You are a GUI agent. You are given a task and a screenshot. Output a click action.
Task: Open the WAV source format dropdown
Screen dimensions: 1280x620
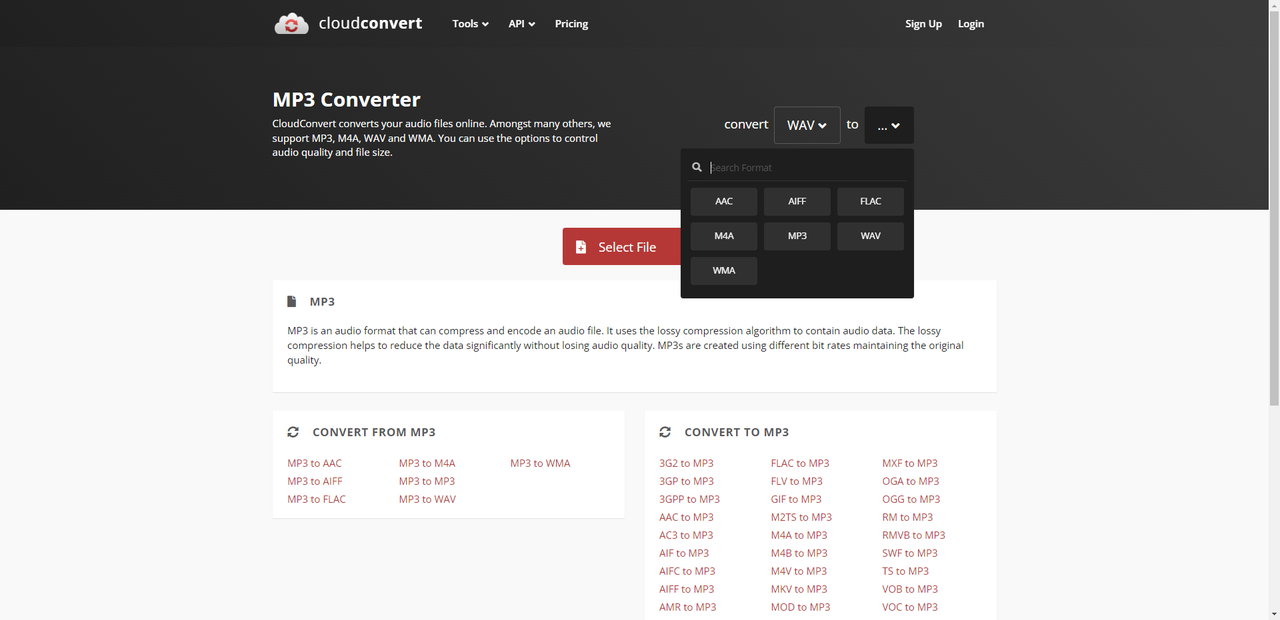point(807,125)
